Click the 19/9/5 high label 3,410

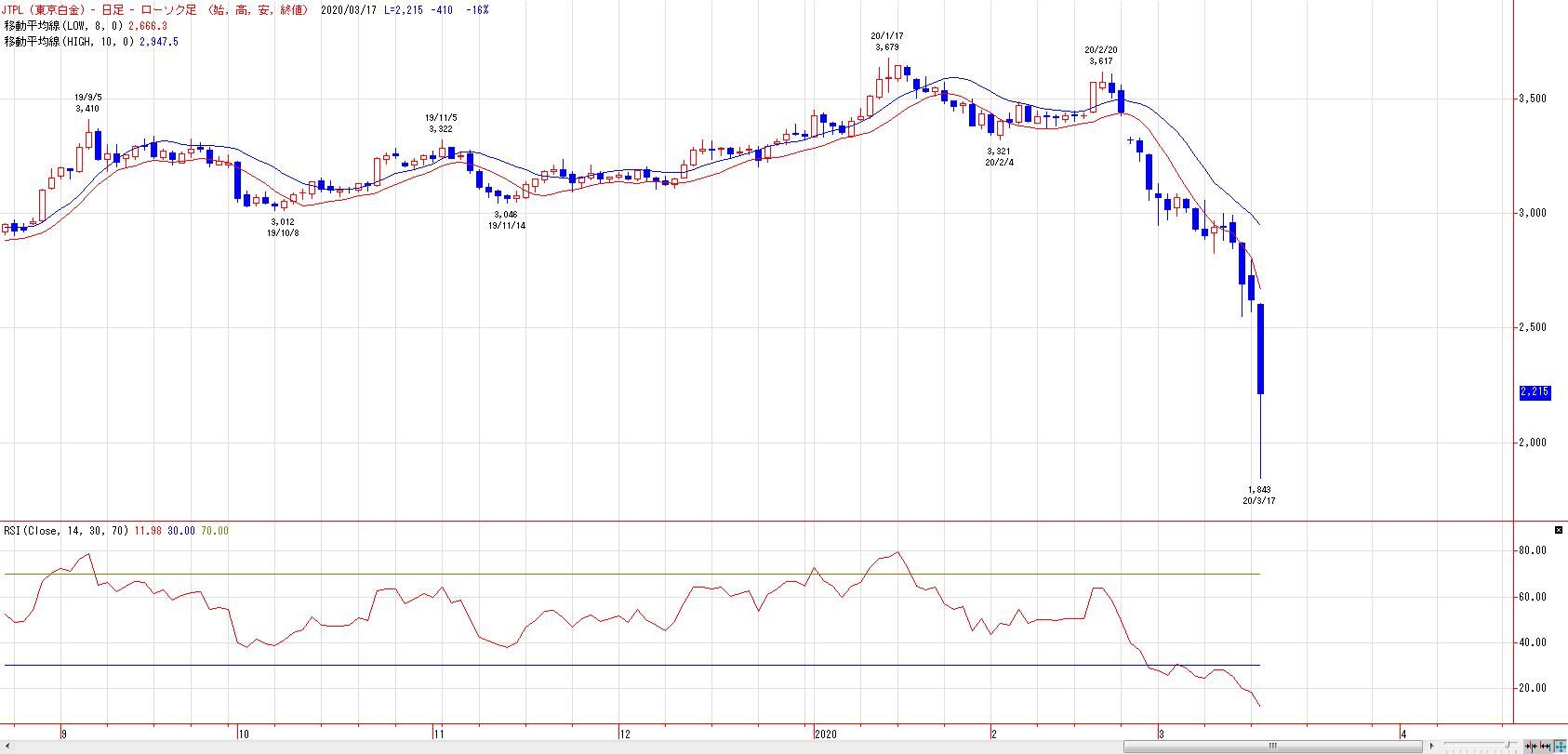87,108
